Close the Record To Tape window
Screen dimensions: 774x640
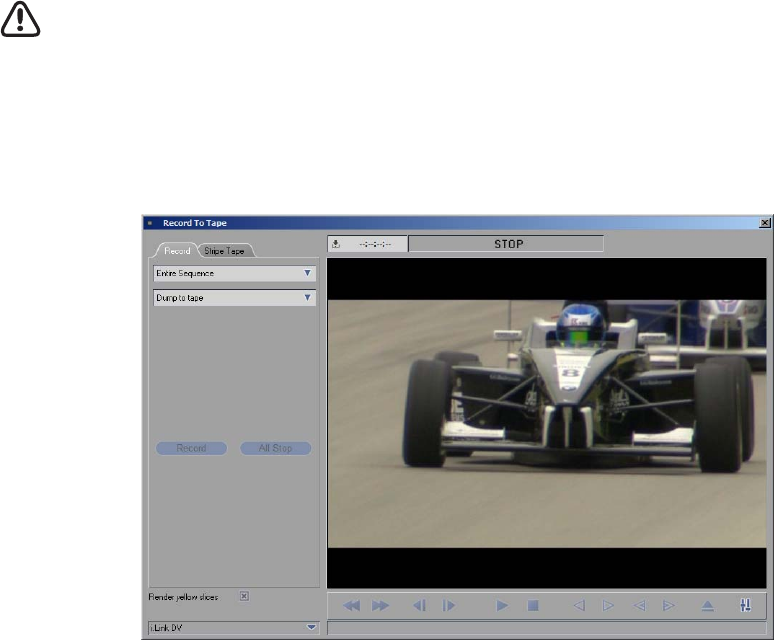[765, 223]
